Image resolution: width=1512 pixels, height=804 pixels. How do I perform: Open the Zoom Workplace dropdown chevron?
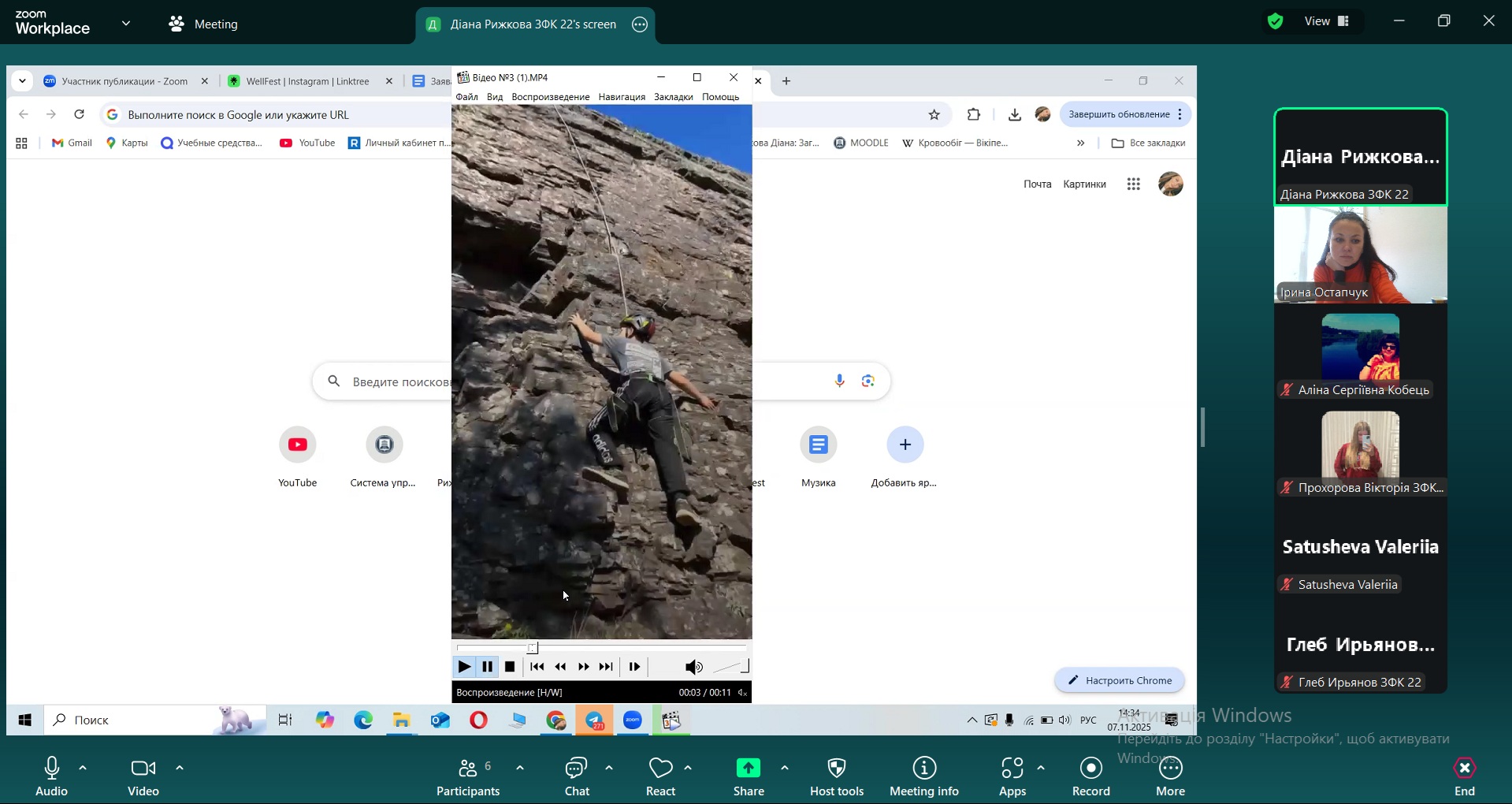[126, 24]
